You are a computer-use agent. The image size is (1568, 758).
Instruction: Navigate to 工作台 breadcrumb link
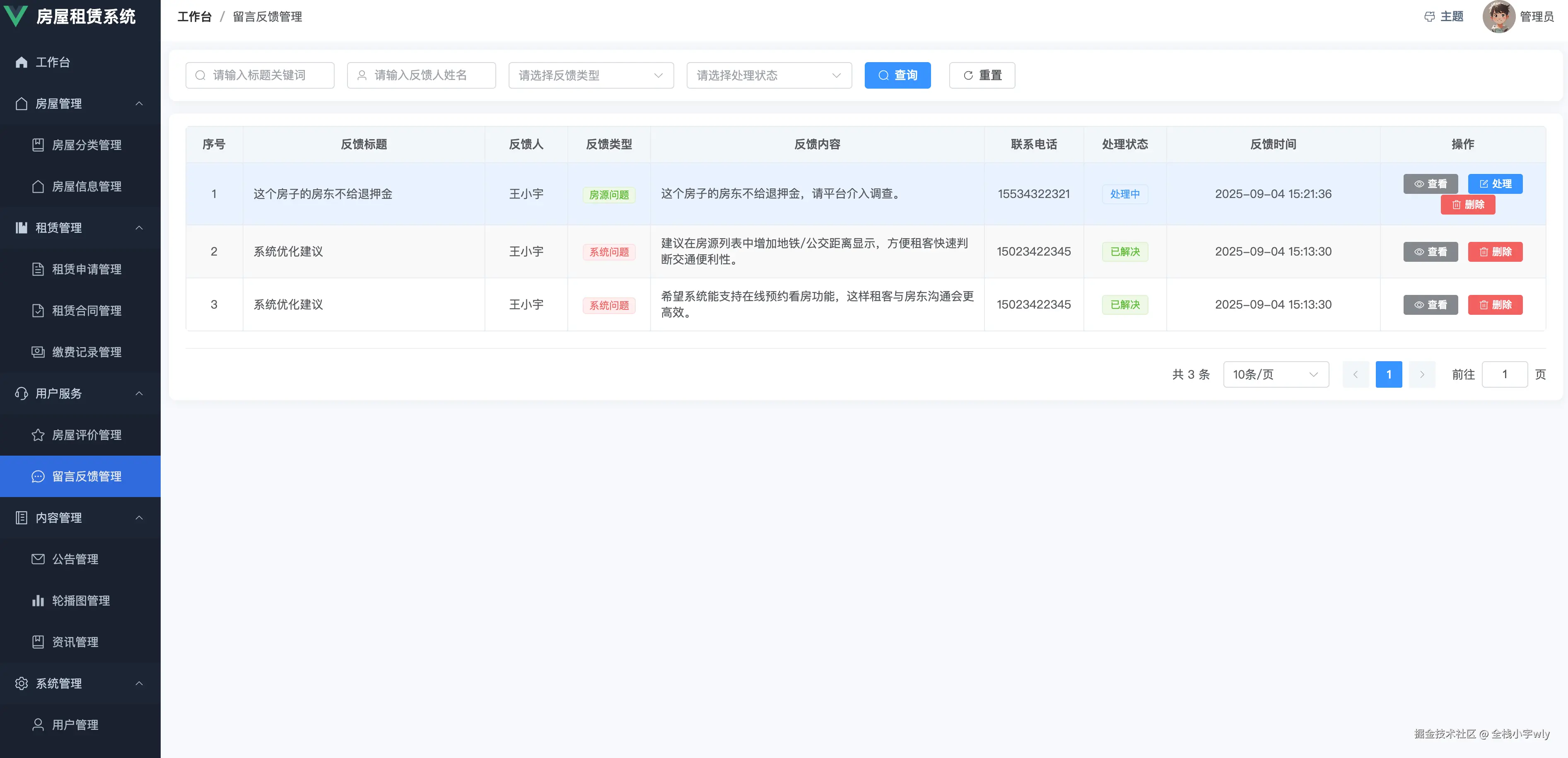(x=194, y=17)
